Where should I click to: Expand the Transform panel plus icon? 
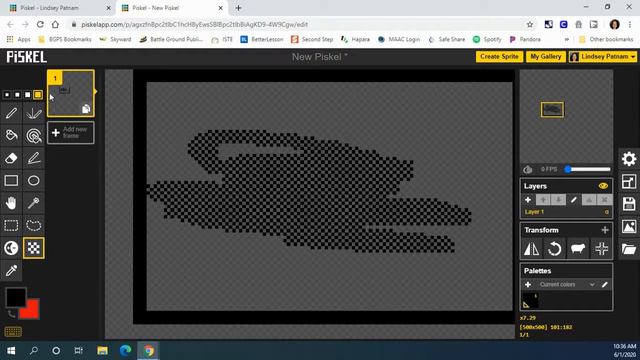tap(605, 230)
